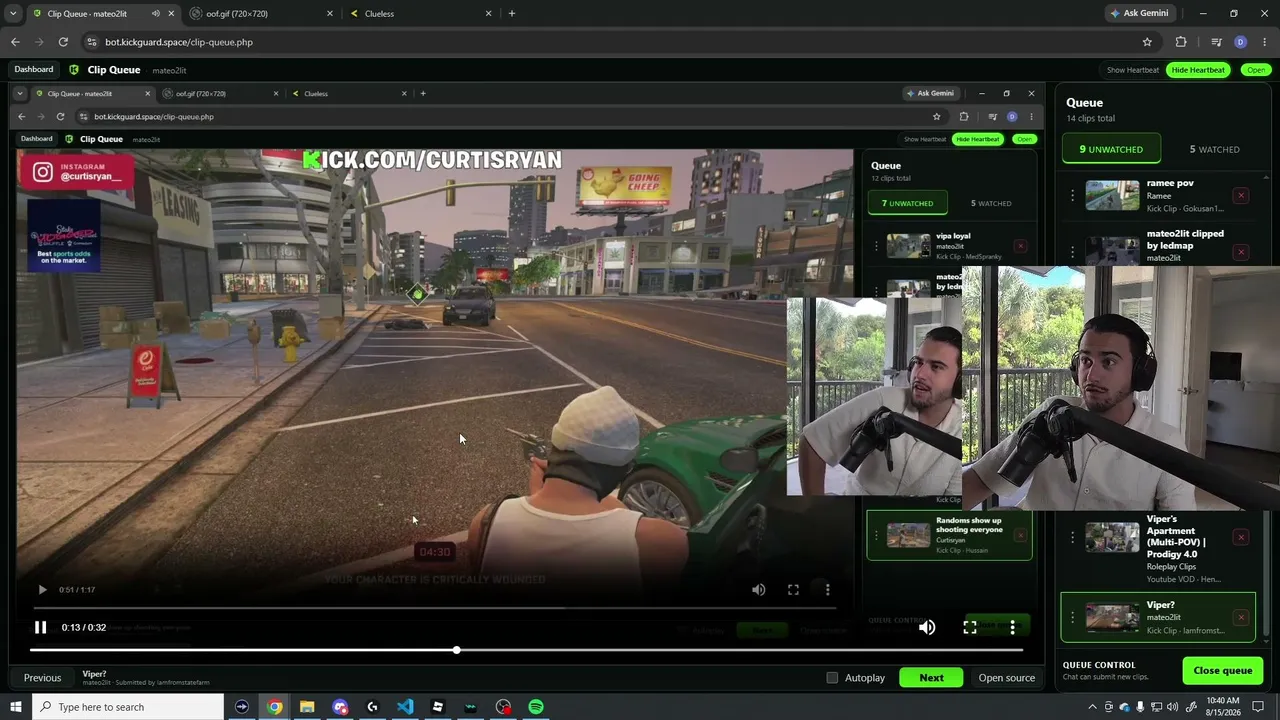
Task: Toggle the Autoplay checkbox
Action: (x=832, y=678)
